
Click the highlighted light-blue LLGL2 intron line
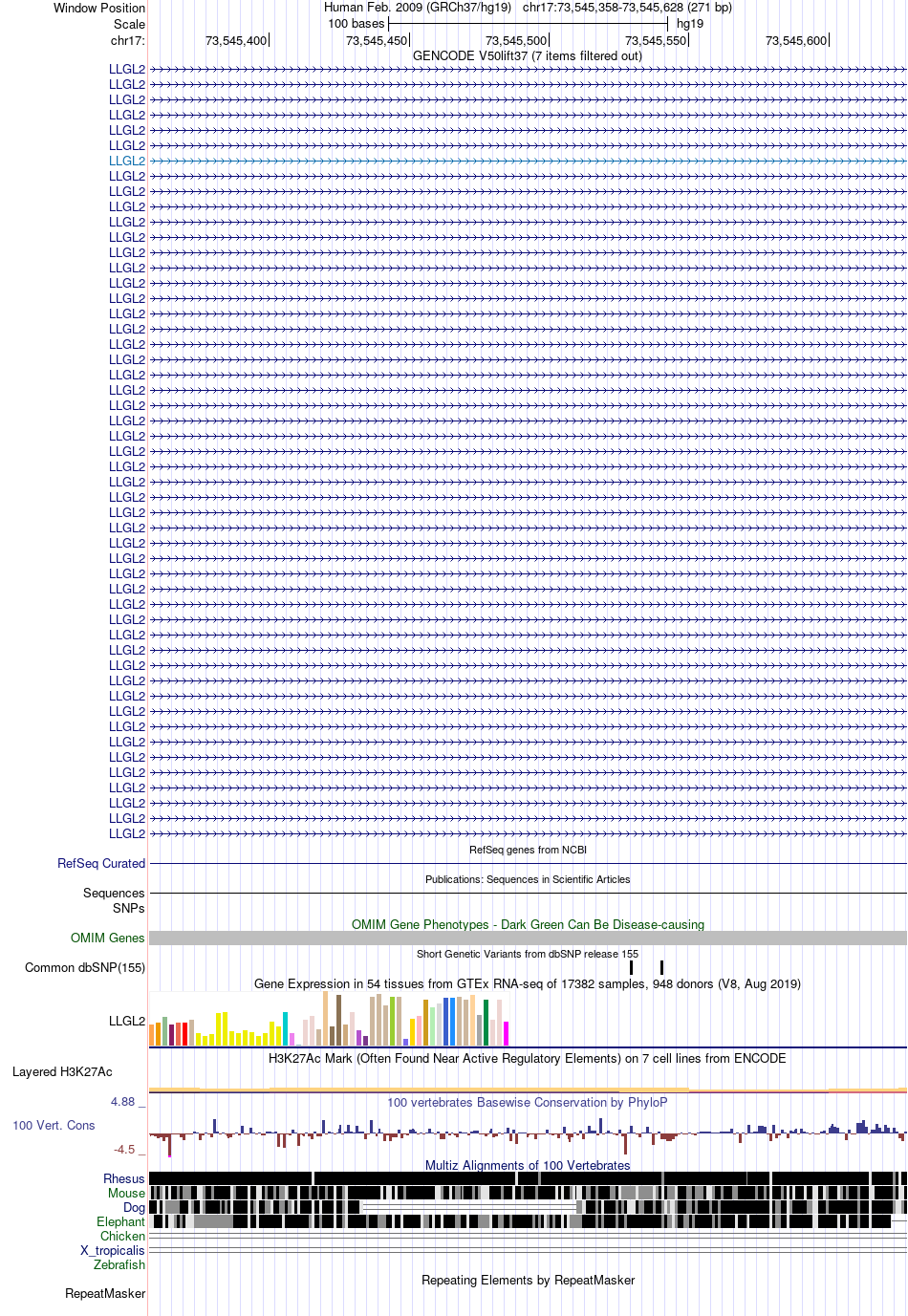pyautogui.click(x=528, y=161)
